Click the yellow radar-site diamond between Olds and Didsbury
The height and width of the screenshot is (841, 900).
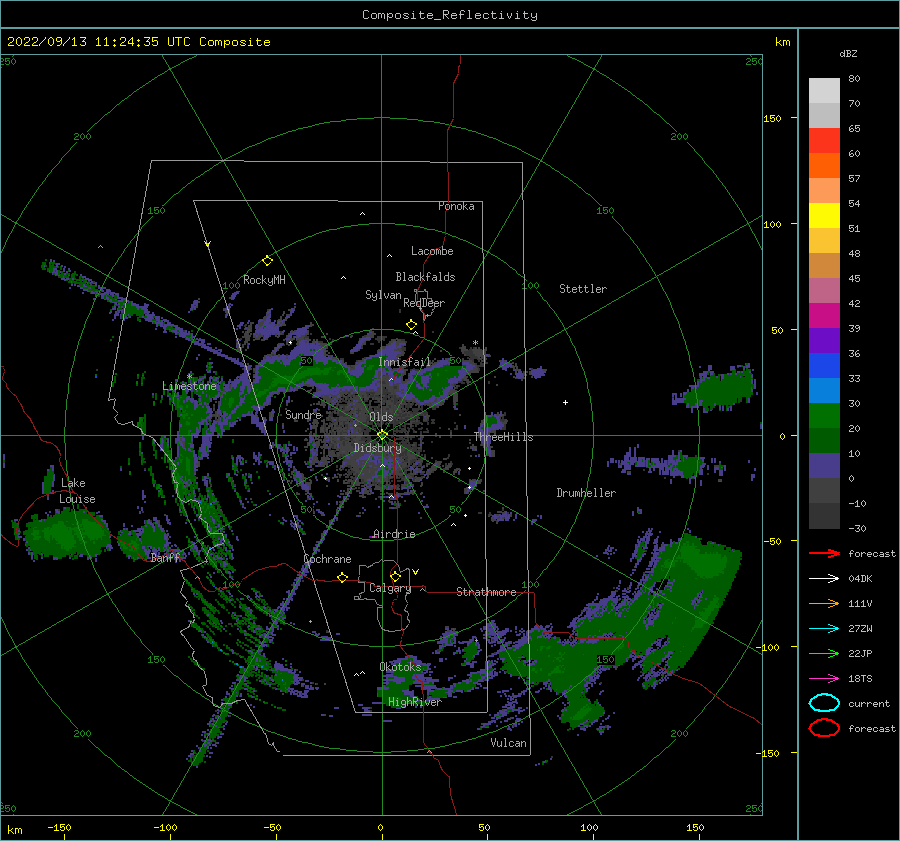tap(382, 435)
